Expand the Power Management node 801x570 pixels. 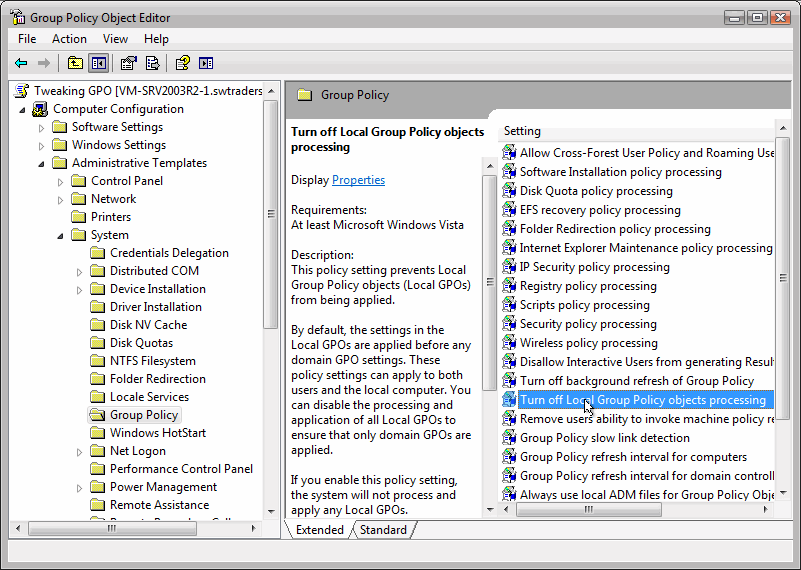[x=79, y=488]
